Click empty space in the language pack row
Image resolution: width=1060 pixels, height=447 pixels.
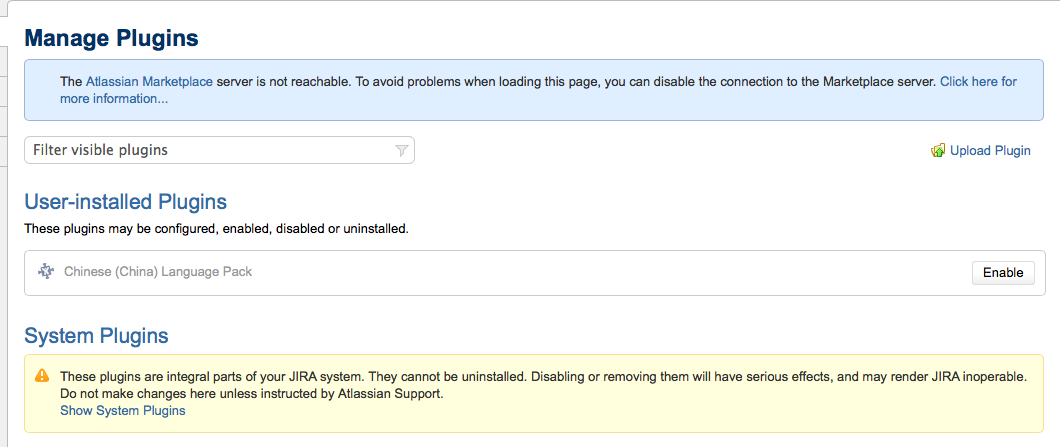coord(600,272)
